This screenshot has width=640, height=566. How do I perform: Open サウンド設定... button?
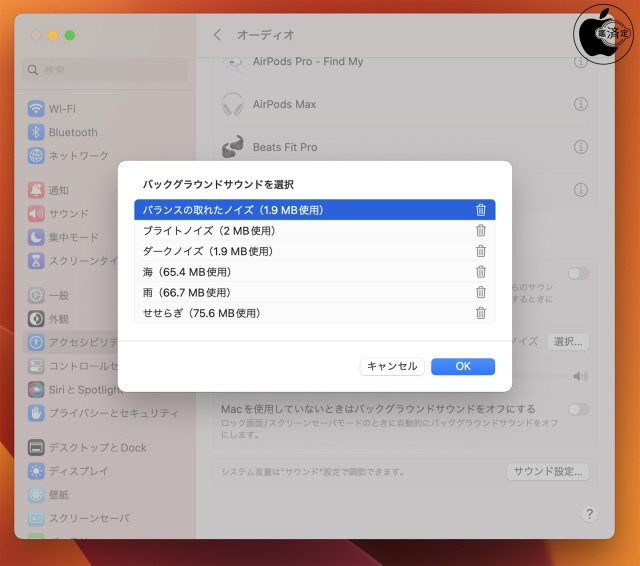click(548, 471)
